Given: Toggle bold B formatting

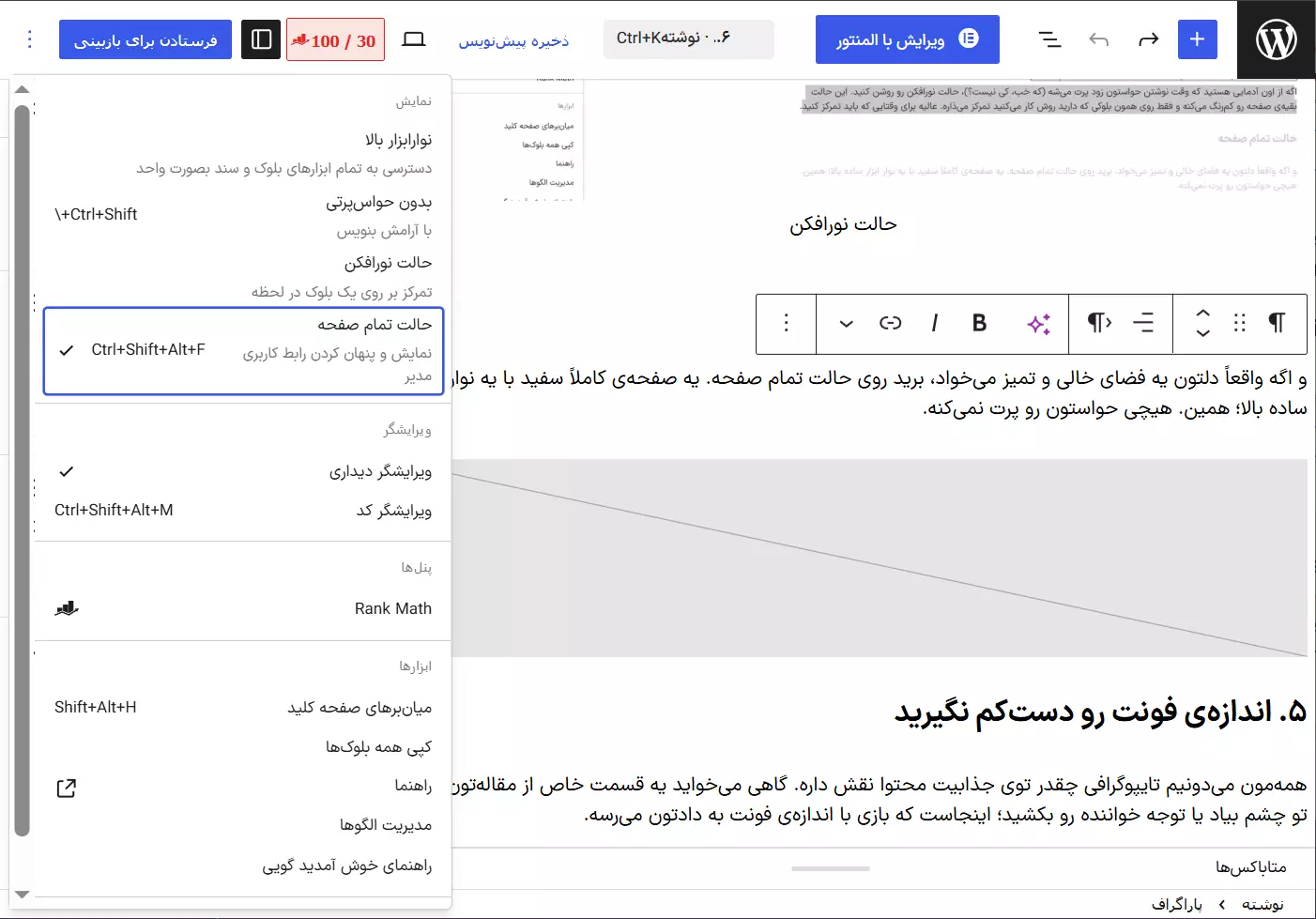Looking at the screenshot, I should 979,323.
